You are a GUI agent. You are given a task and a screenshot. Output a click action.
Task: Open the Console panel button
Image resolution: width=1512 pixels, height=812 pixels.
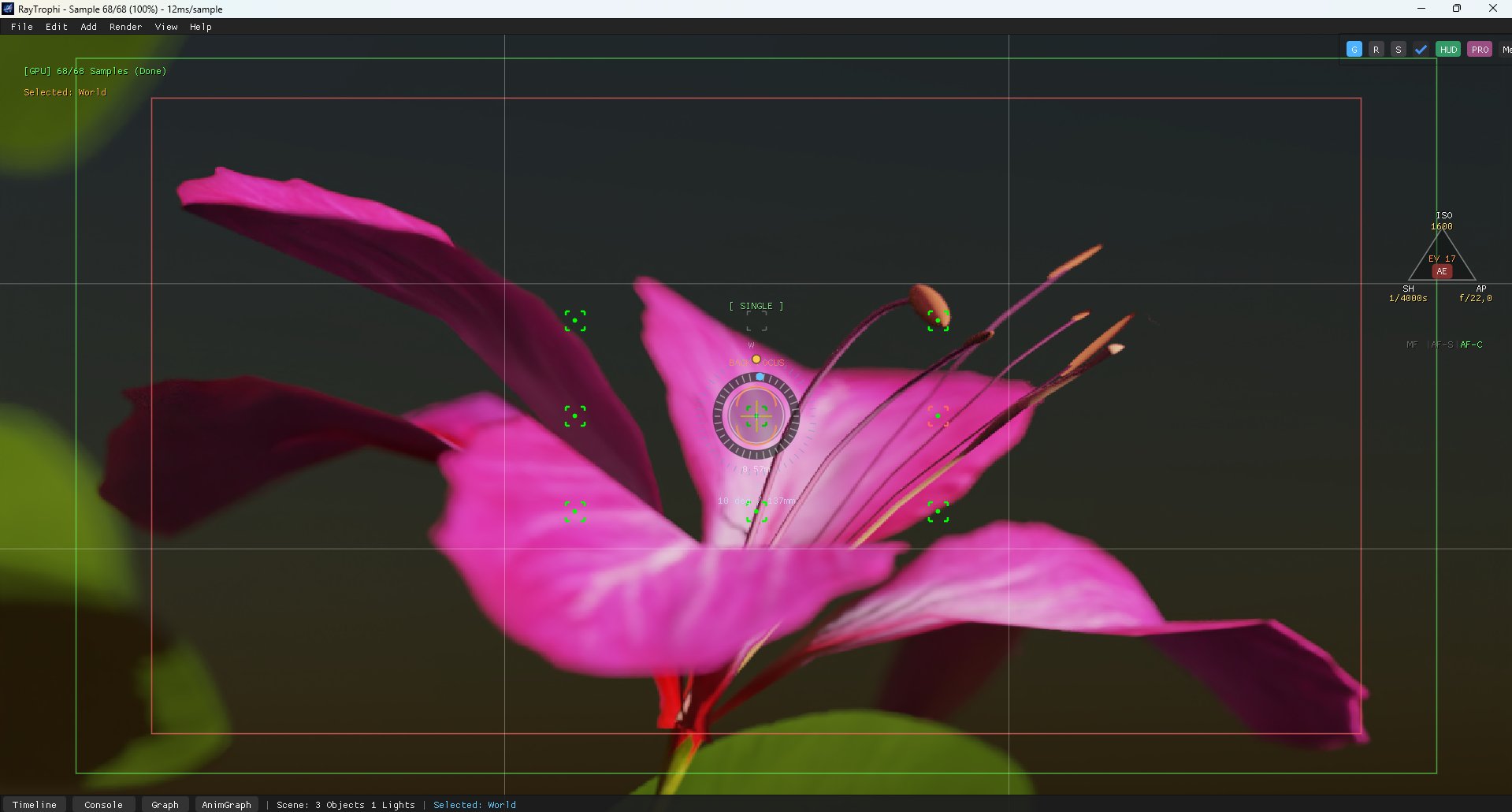pos(103,804)
